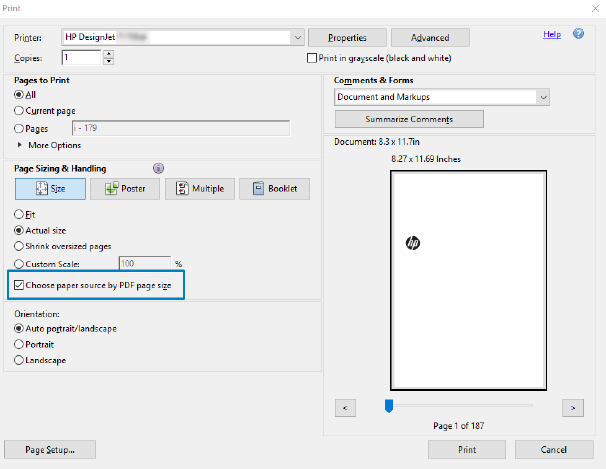The width and height of the screenshot is (606, 469).
Task: Click the blue Help question mark icon
Action: click(x=579, y=34)
